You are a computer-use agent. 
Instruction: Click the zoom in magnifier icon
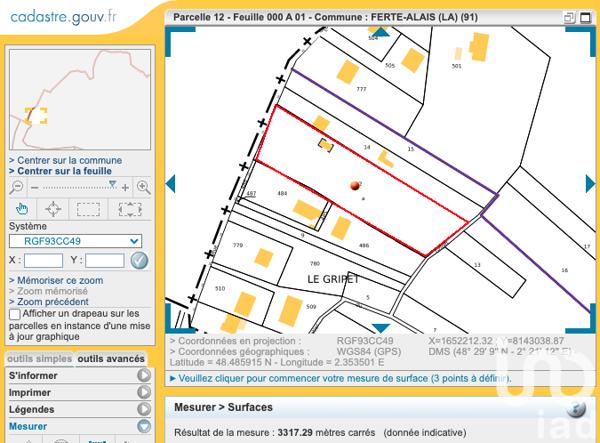click(x=143, y=187)
